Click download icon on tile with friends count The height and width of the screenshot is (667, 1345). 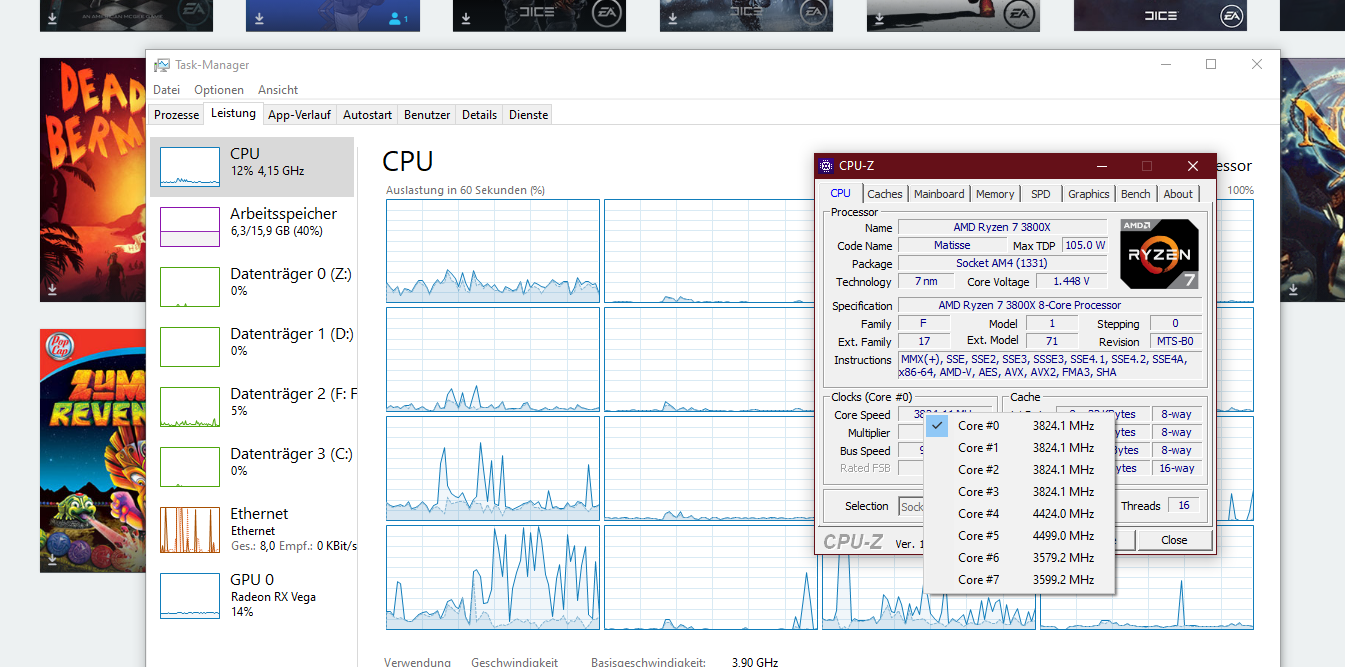click(259, 19)
